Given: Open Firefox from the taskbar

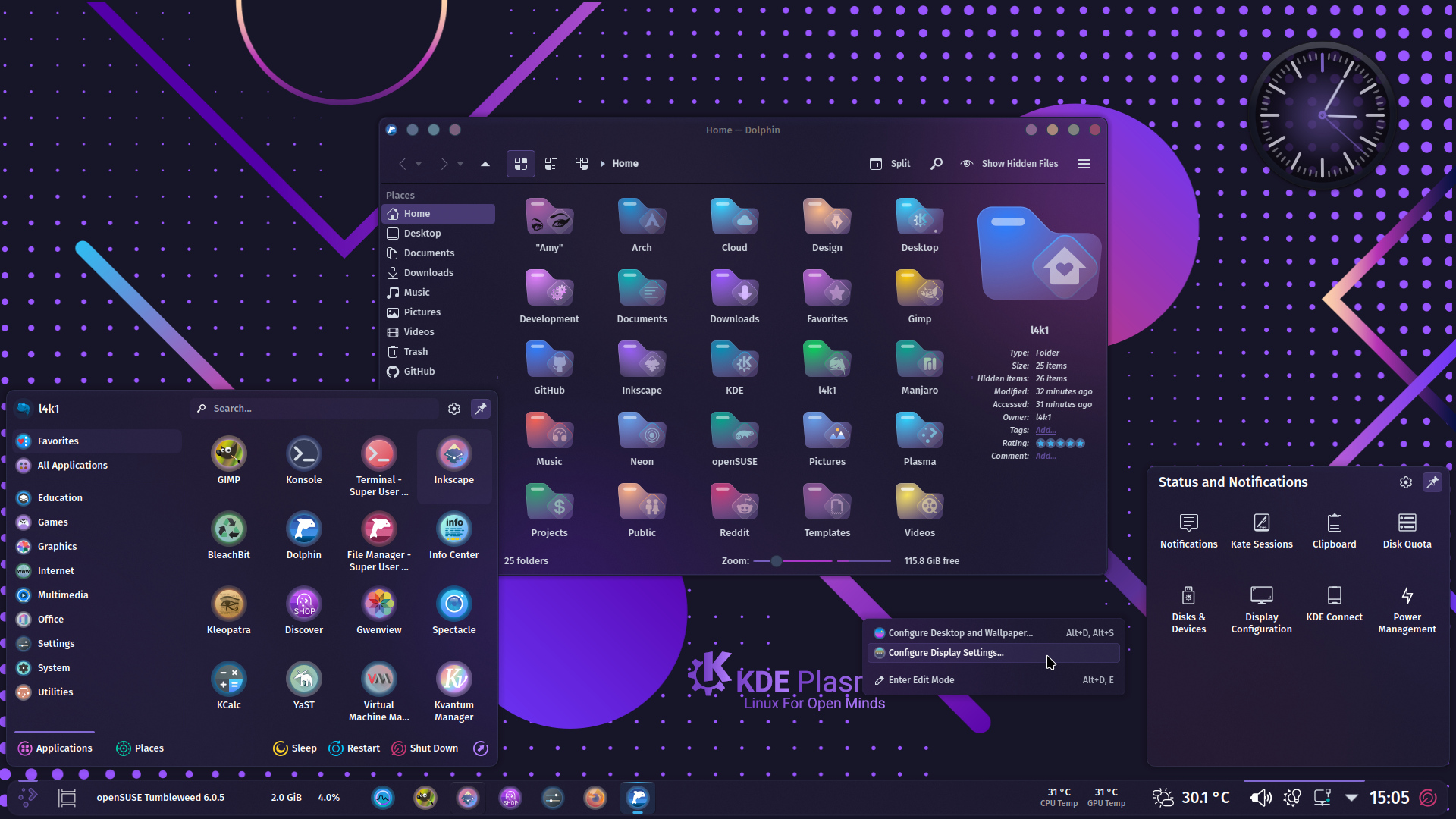Looking at the screenshot, I should pos(595,798).
